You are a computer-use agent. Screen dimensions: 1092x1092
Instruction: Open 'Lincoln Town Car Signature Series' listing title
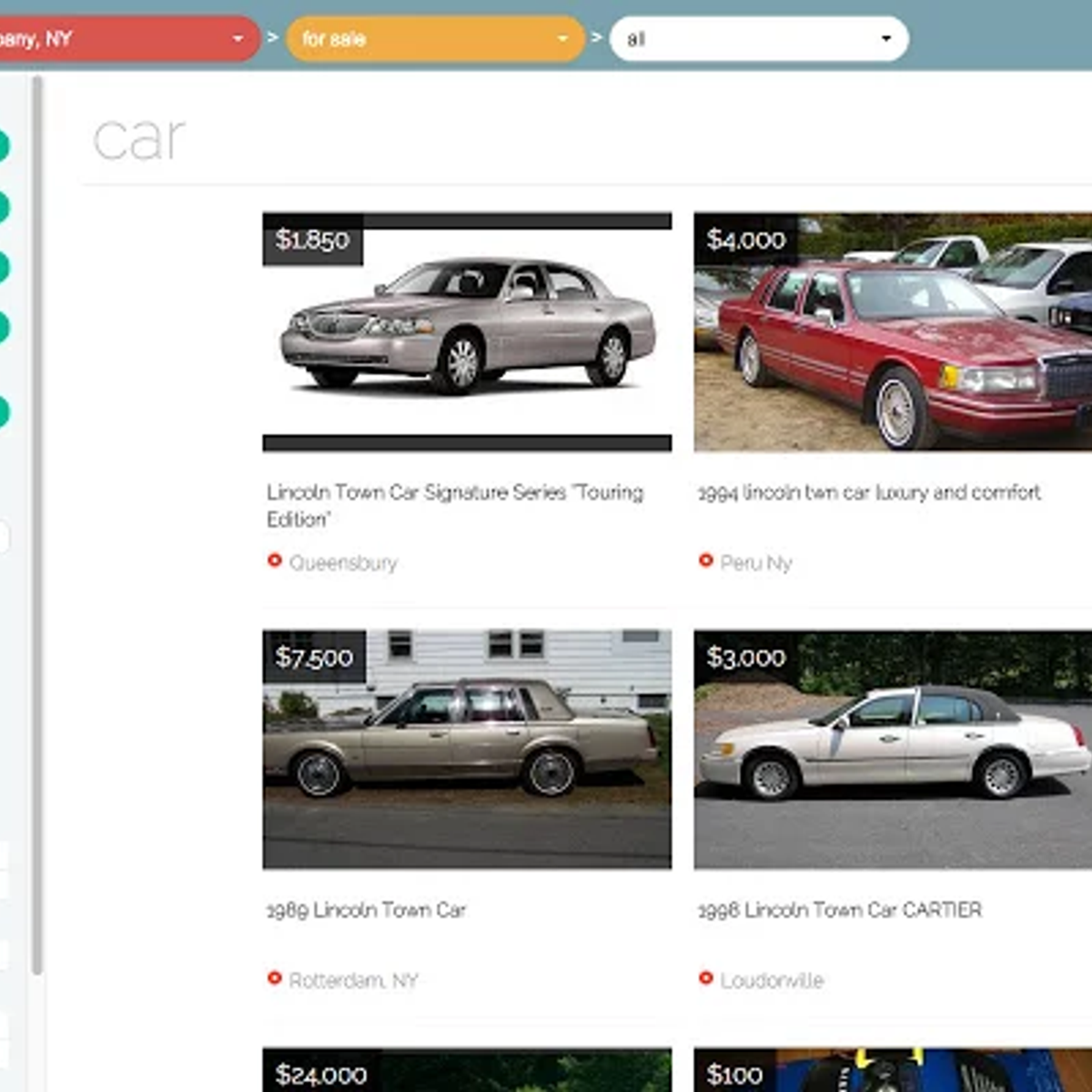(x=455, y=505)
